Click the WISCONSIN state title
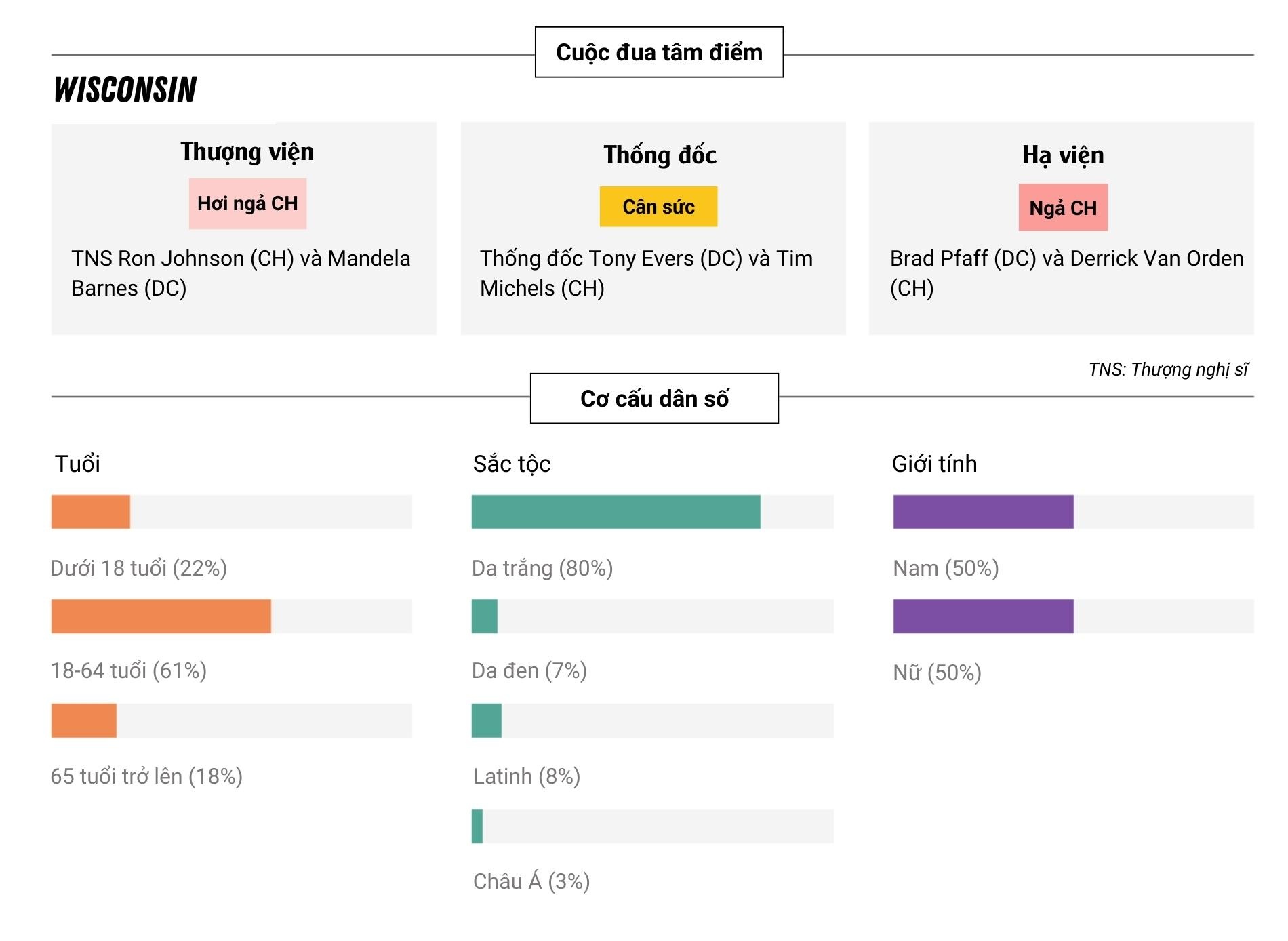 (125, 89)
